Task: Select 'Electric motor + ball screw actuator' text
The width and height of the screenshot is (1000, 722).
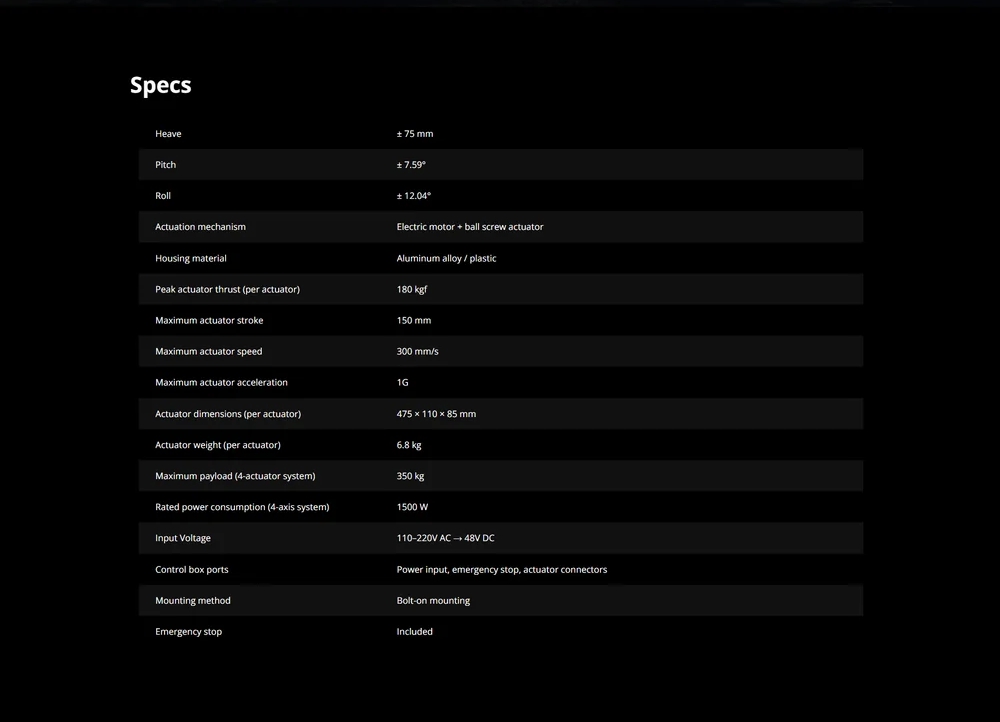Action: pyautogui.click(x=470, y=227)
